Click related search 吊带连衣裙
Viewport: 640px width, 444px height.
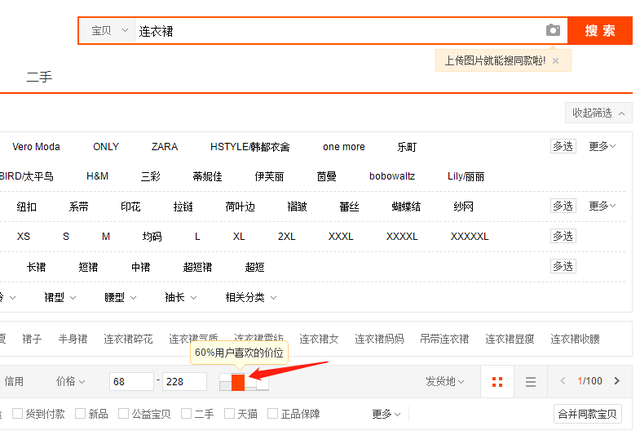click(444, 339)
